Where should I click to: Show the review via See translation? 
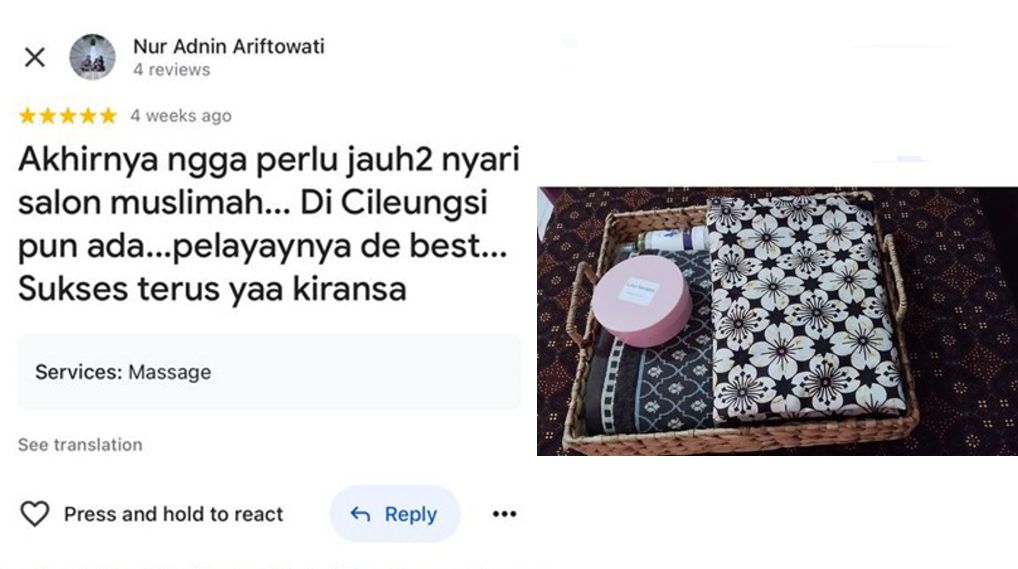[80, 445]
